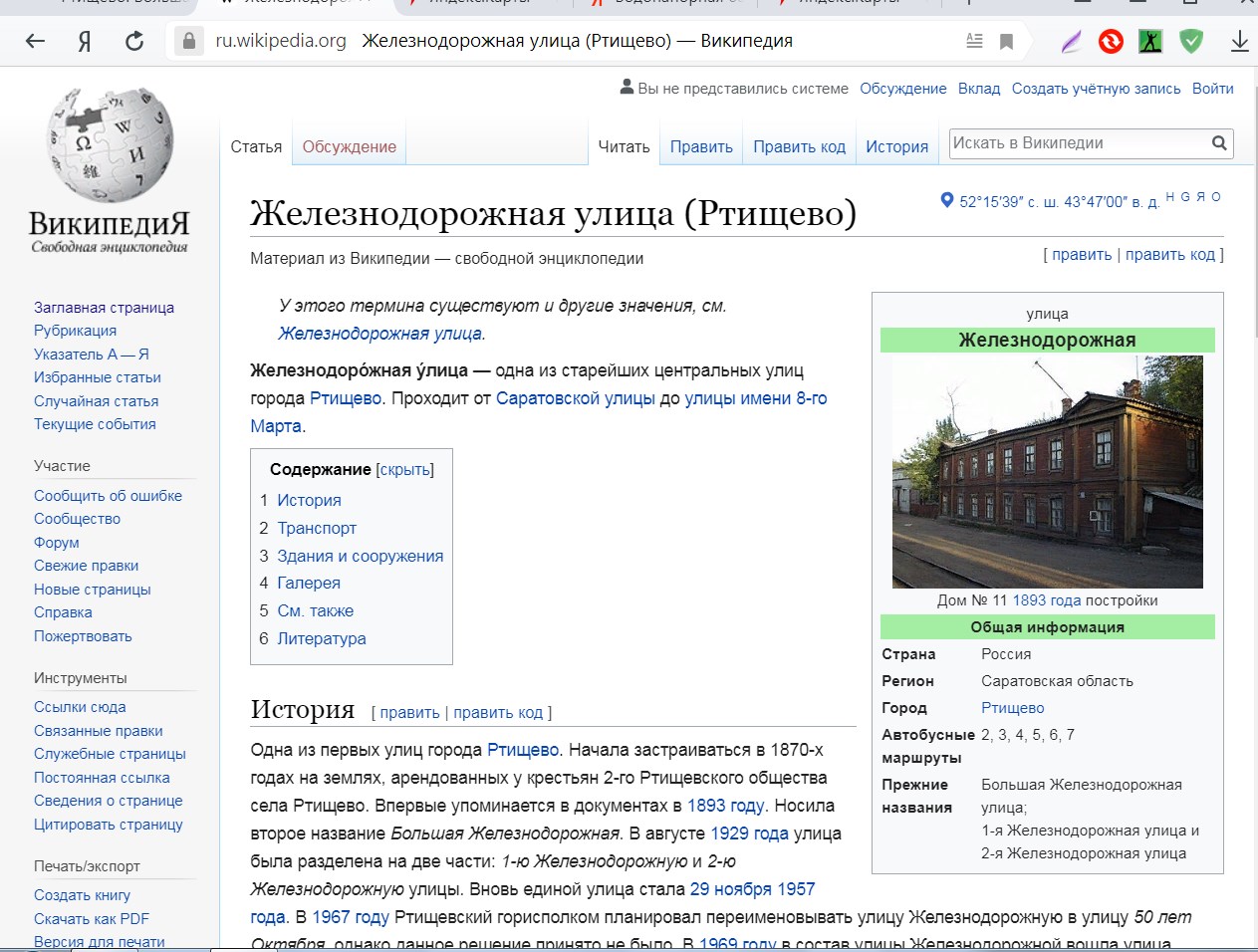The height and width of the screenshot is (952, 1258).
Task: Open Заглавная страница in the sidebar
Action: coord(104,308)
